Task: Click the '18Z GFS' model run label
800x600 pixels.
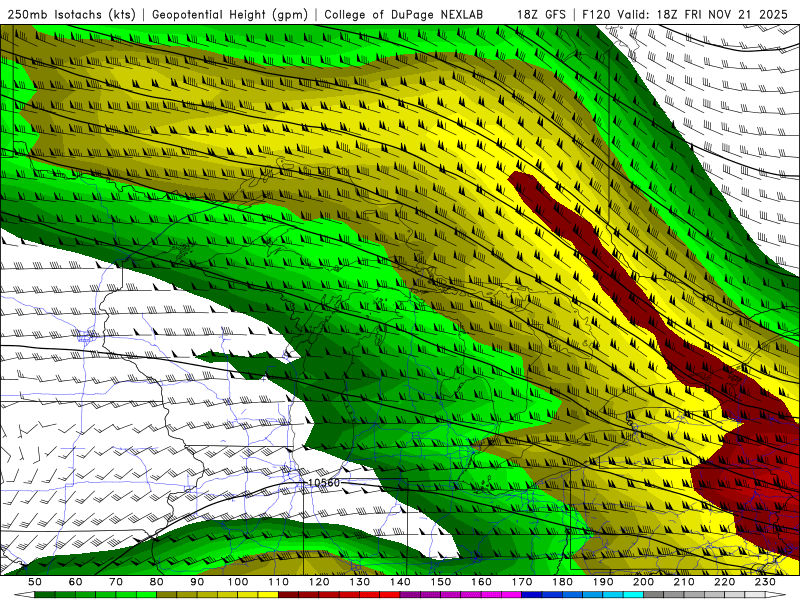Action: coord(541,15)
